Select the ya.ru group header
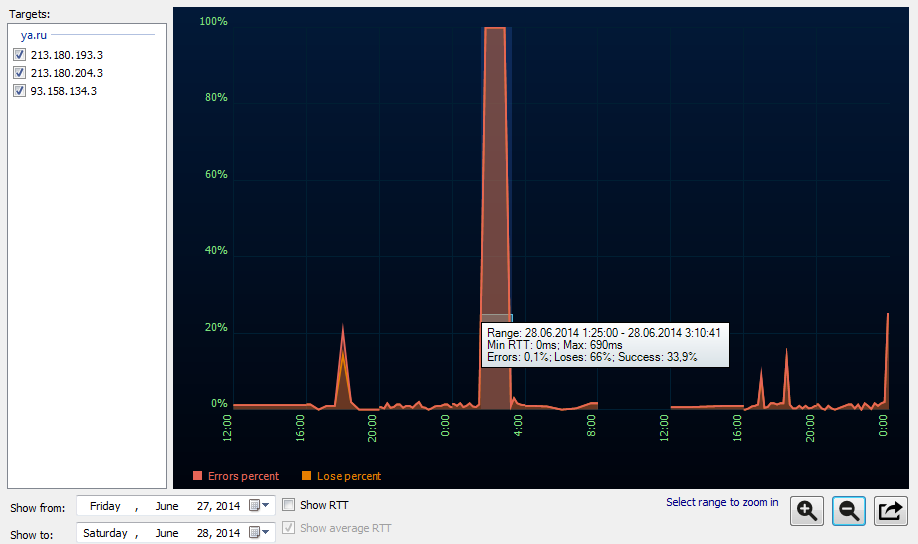 [35, 35]
